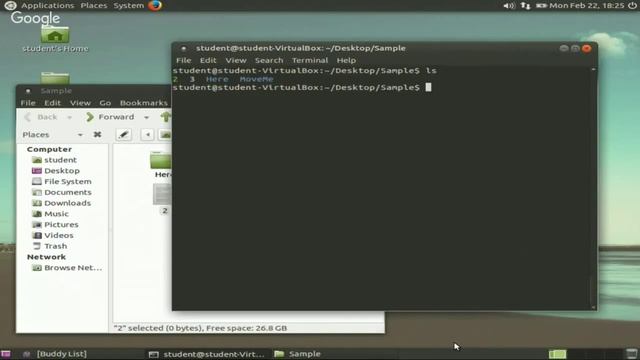
Task: Click the volume speaker icon in the top panel
Action: (x=509, y=5)
